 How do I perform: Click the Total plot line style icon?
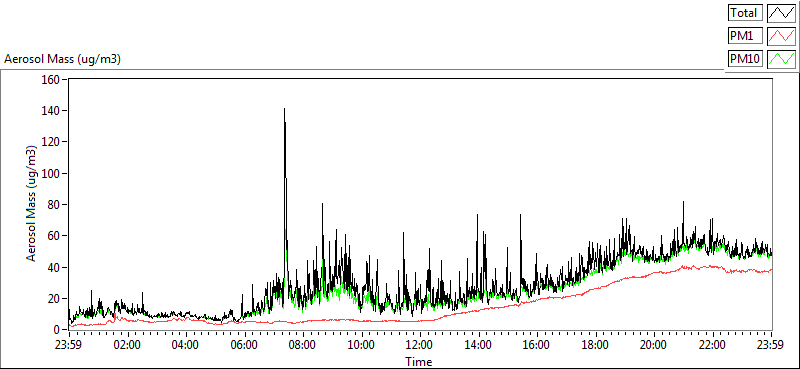coord(782,13)
